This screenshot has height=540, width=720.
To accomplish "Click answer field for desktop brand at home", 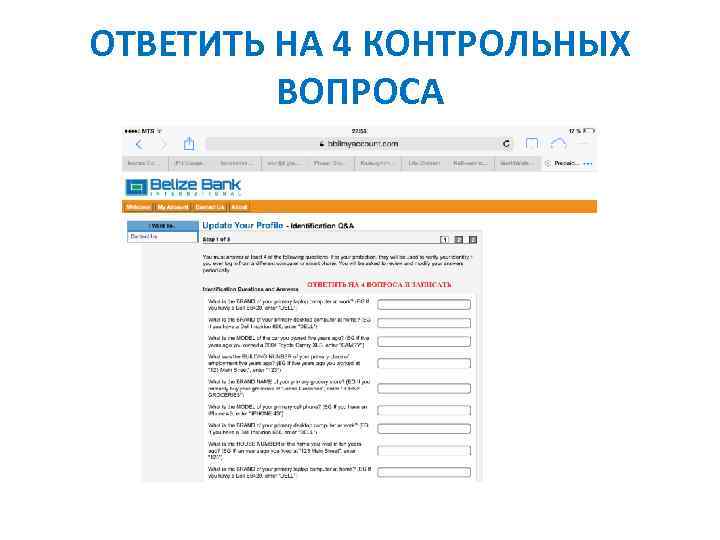I will 424,323.
